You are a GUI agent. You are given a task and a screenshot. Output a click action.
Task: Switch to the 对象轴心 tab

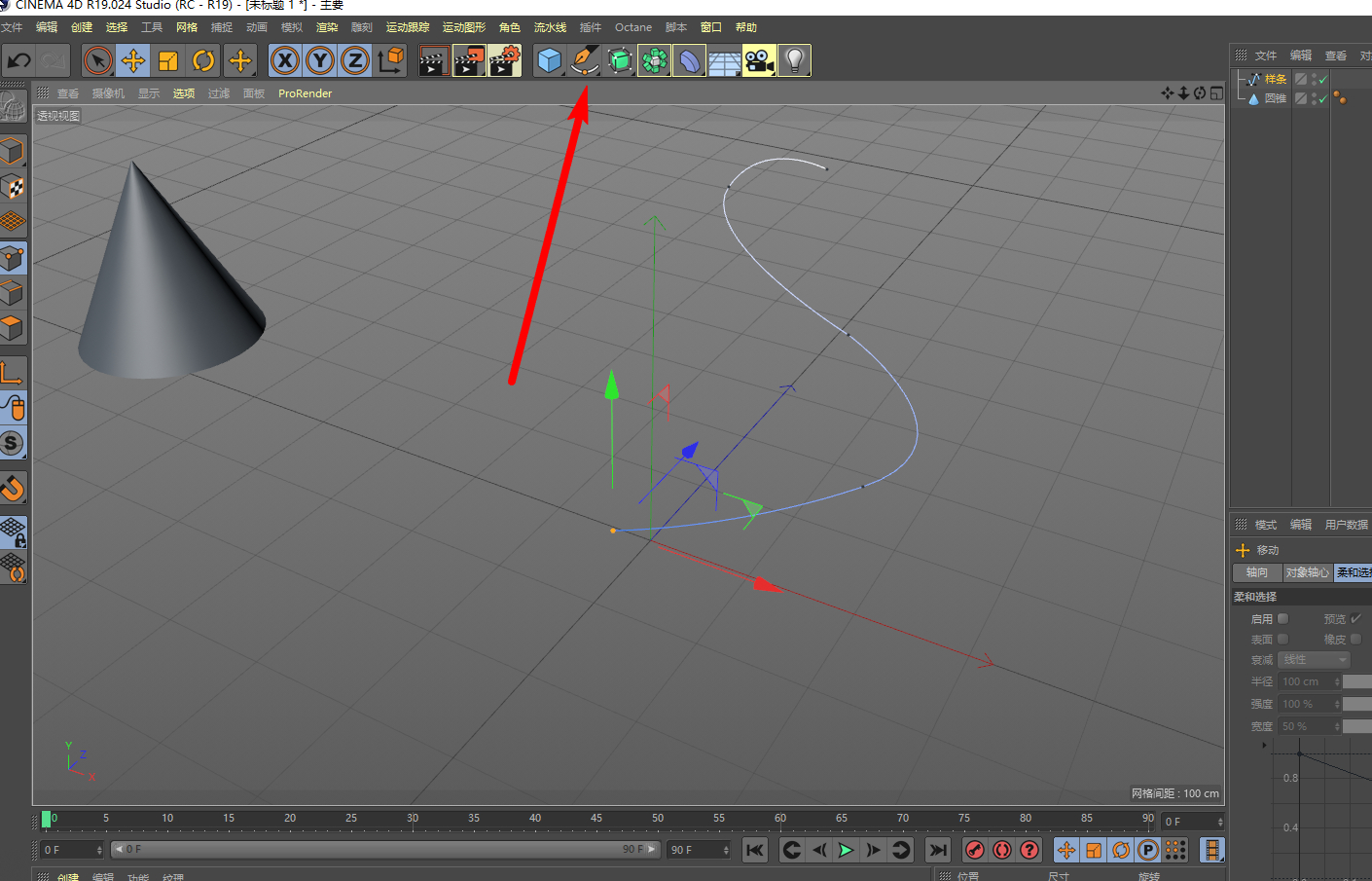1307,572
